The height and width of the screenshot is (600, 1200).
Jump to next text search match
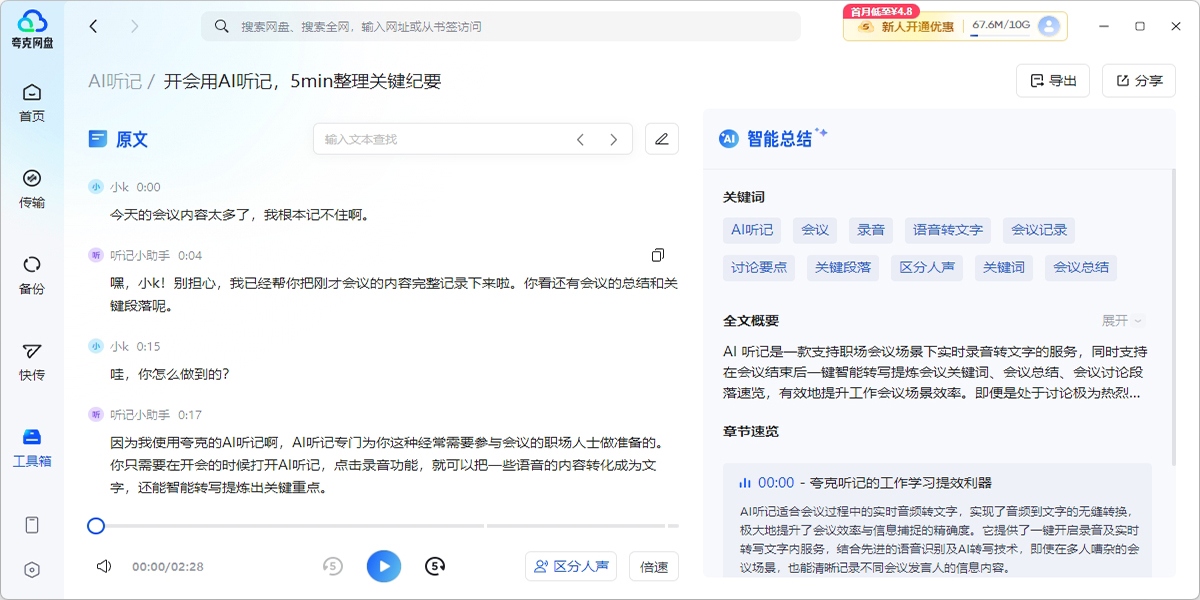click(x=614, y=139)
